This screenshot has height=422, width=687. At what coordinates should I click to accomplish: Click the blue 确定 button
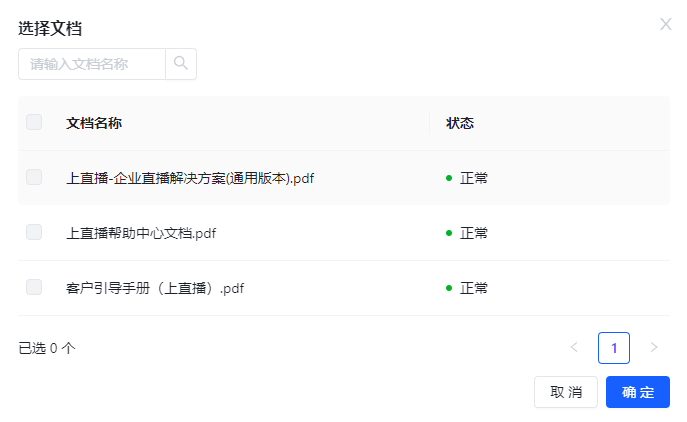[x=638, y=392]
